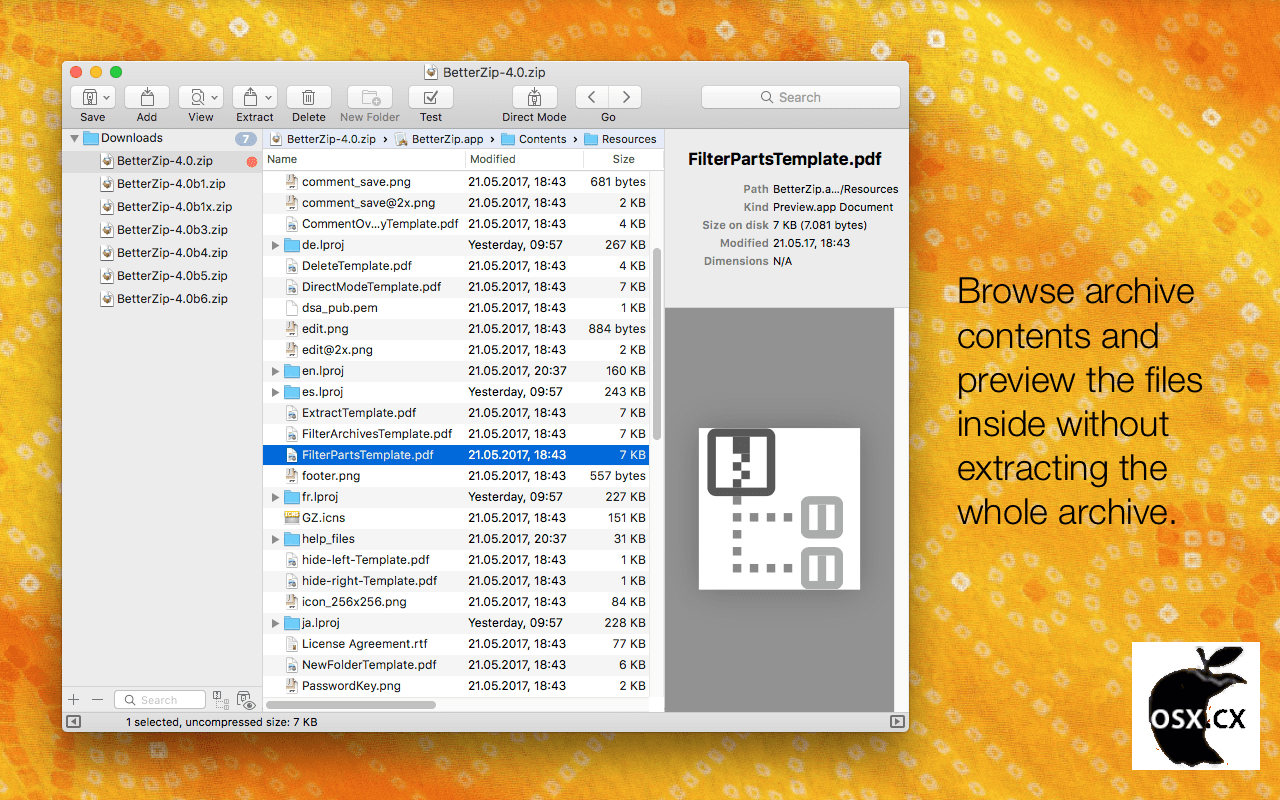Click the archive tree options icon beside sidebar search
This screenshot has height=800, width=1280.
click(x=222, y=700)
